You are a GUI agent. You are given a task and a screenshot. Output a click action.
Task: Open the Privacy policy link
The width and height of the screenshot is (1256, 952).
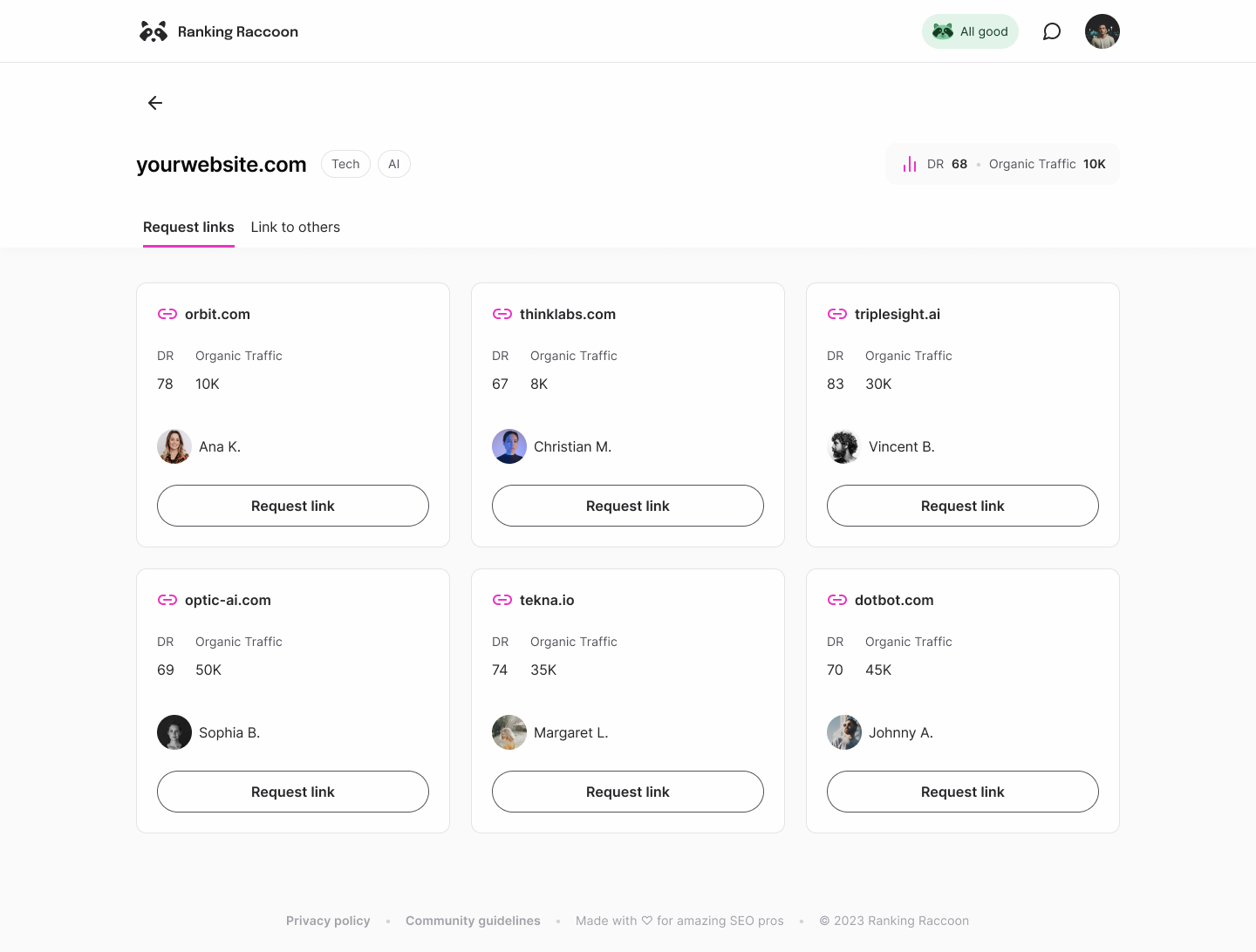tap(328, 921)
